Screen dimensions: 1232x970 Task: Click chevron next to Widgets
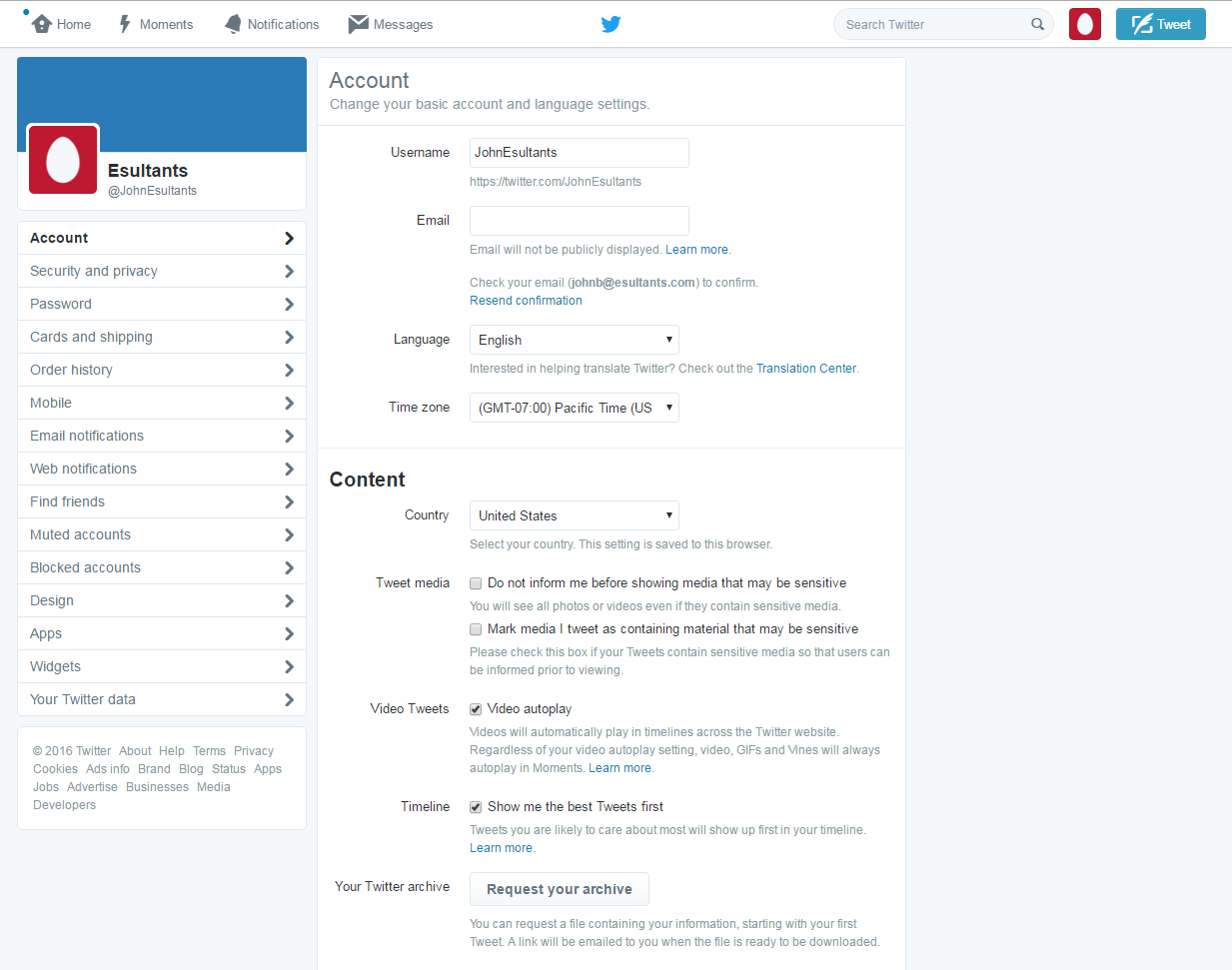[289, 666]
